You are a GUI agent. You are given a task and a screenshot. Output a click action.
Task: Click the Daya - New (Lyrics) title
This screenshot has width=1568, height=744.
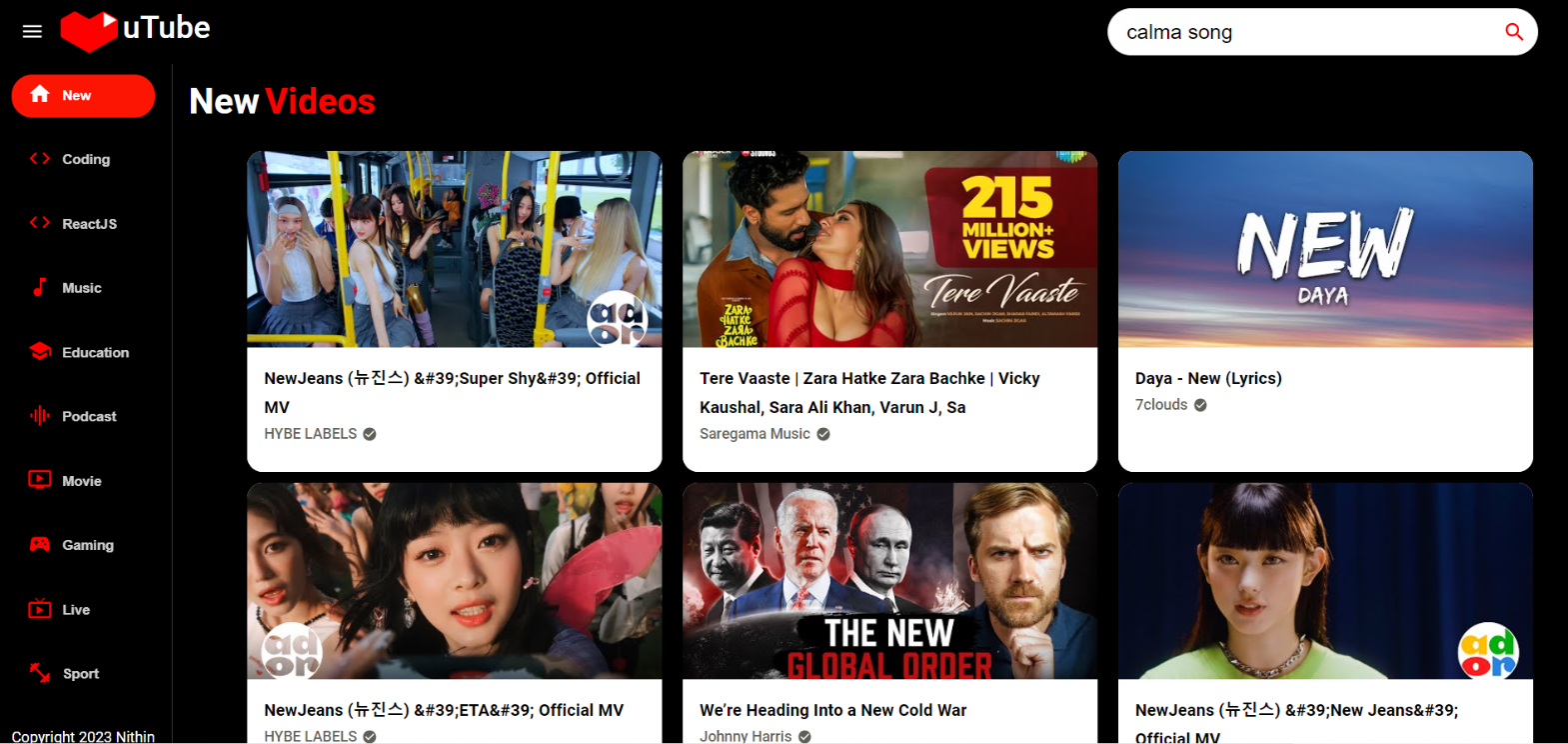coord(1208,378)
